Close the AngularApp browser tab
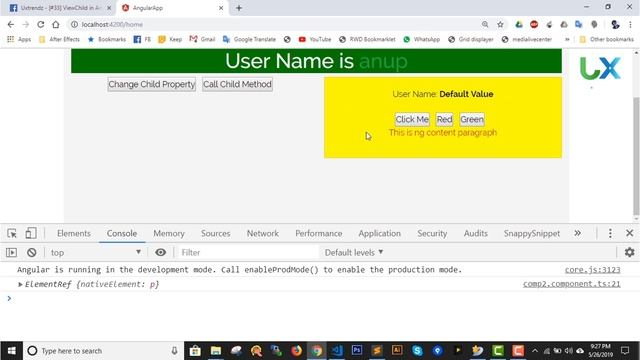The image size is (640, 360). pos(221,8)
